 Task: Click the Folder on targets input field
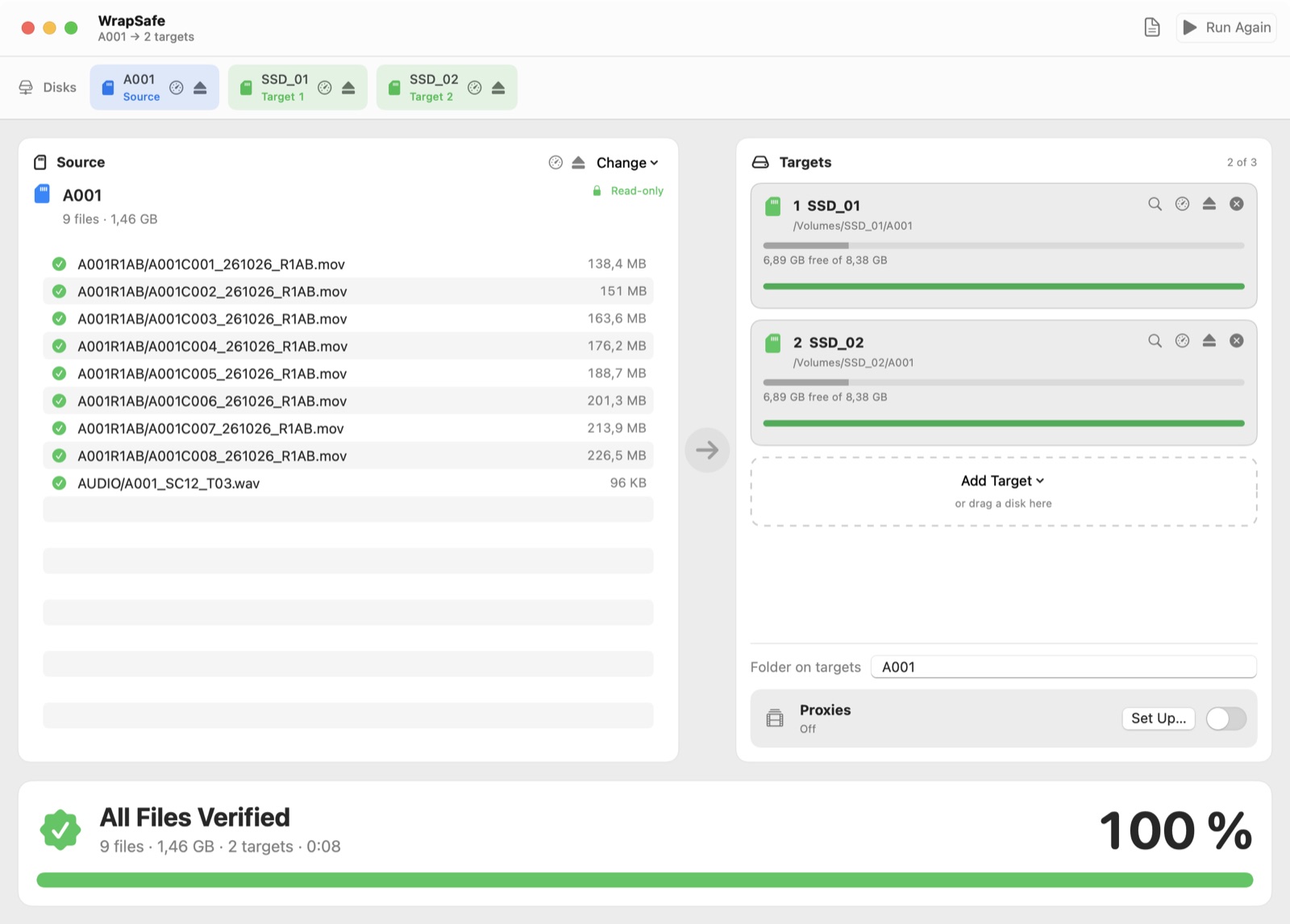tap(1063, 667)
